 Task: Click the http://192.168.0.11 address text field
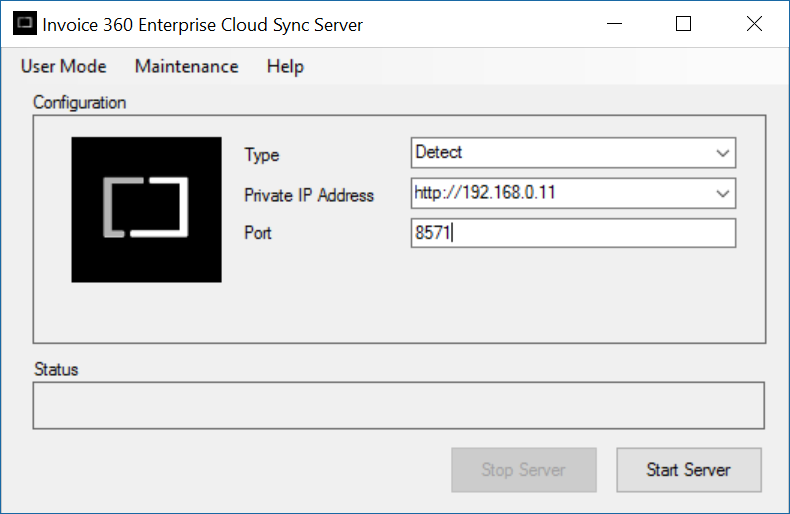pos(562,193)
